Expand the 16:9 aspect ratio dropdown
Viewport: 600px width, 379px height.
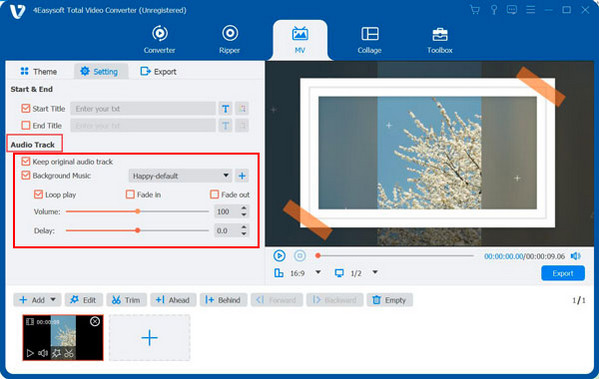[x=318, y=273]
